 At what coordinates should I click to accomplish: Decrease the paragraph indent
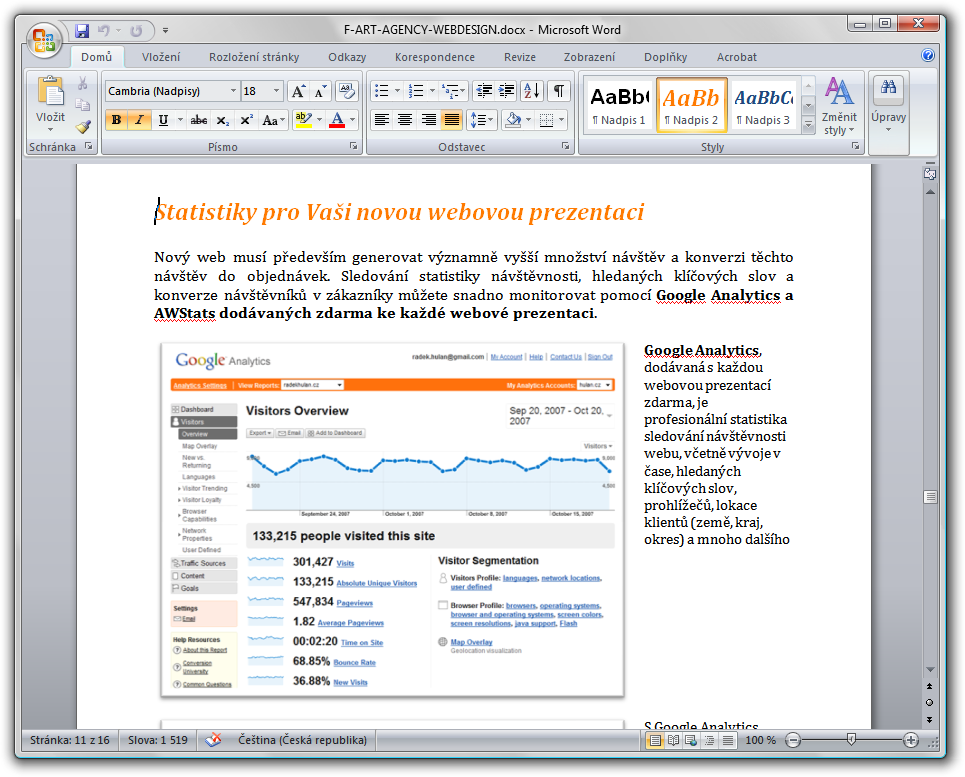[484, 91]
